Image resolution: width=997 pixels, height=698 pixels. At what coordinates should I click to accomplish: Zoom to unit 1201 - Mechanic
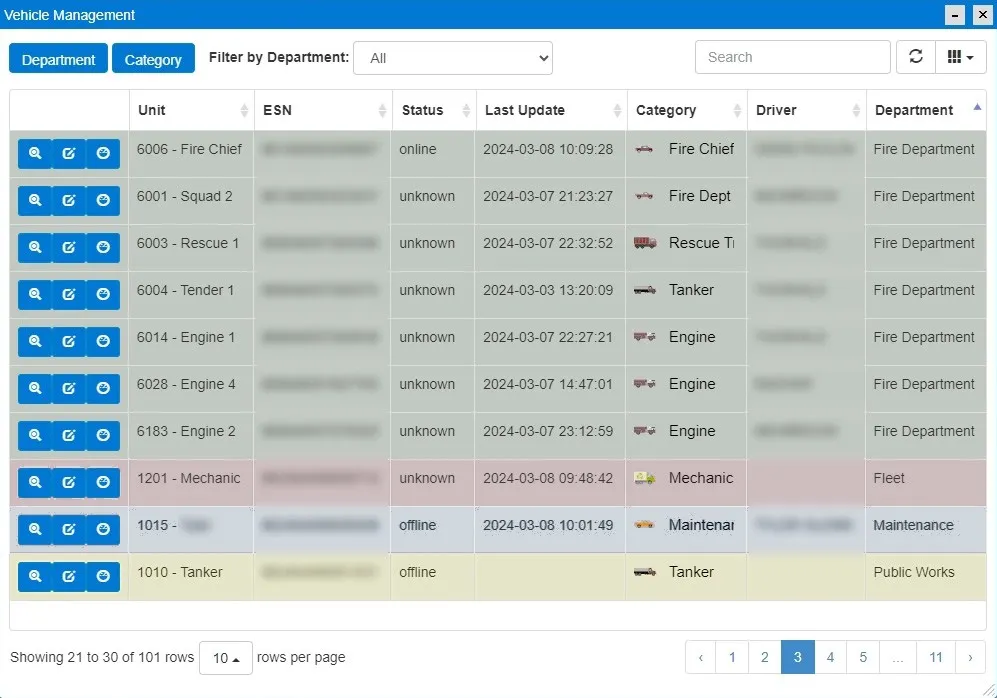point(35,483)
